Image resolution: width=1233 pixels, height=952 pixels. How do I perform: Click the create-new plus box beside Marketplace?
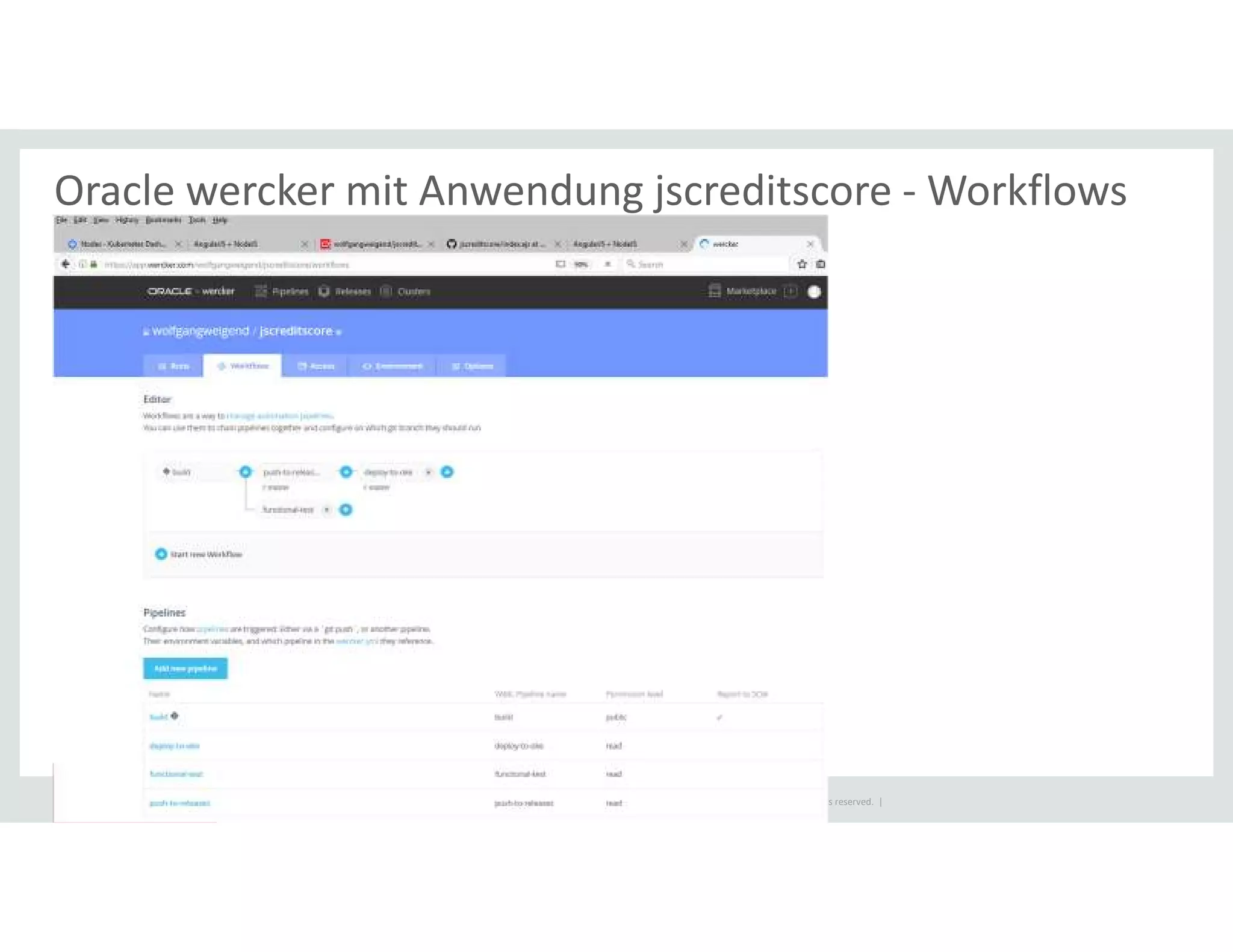click(x=790, y=291)
